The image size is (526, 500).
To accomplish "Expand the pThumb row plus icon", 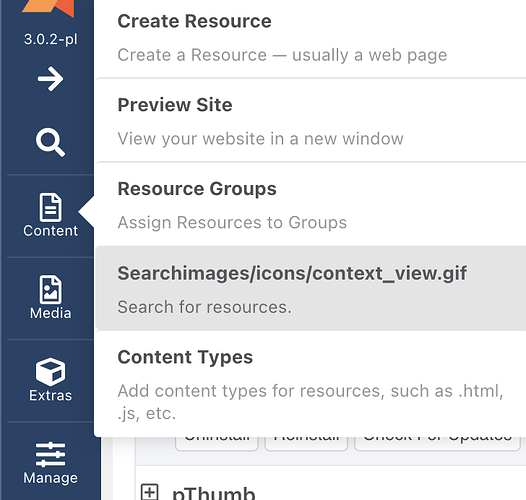I will [x=149, y=492].
